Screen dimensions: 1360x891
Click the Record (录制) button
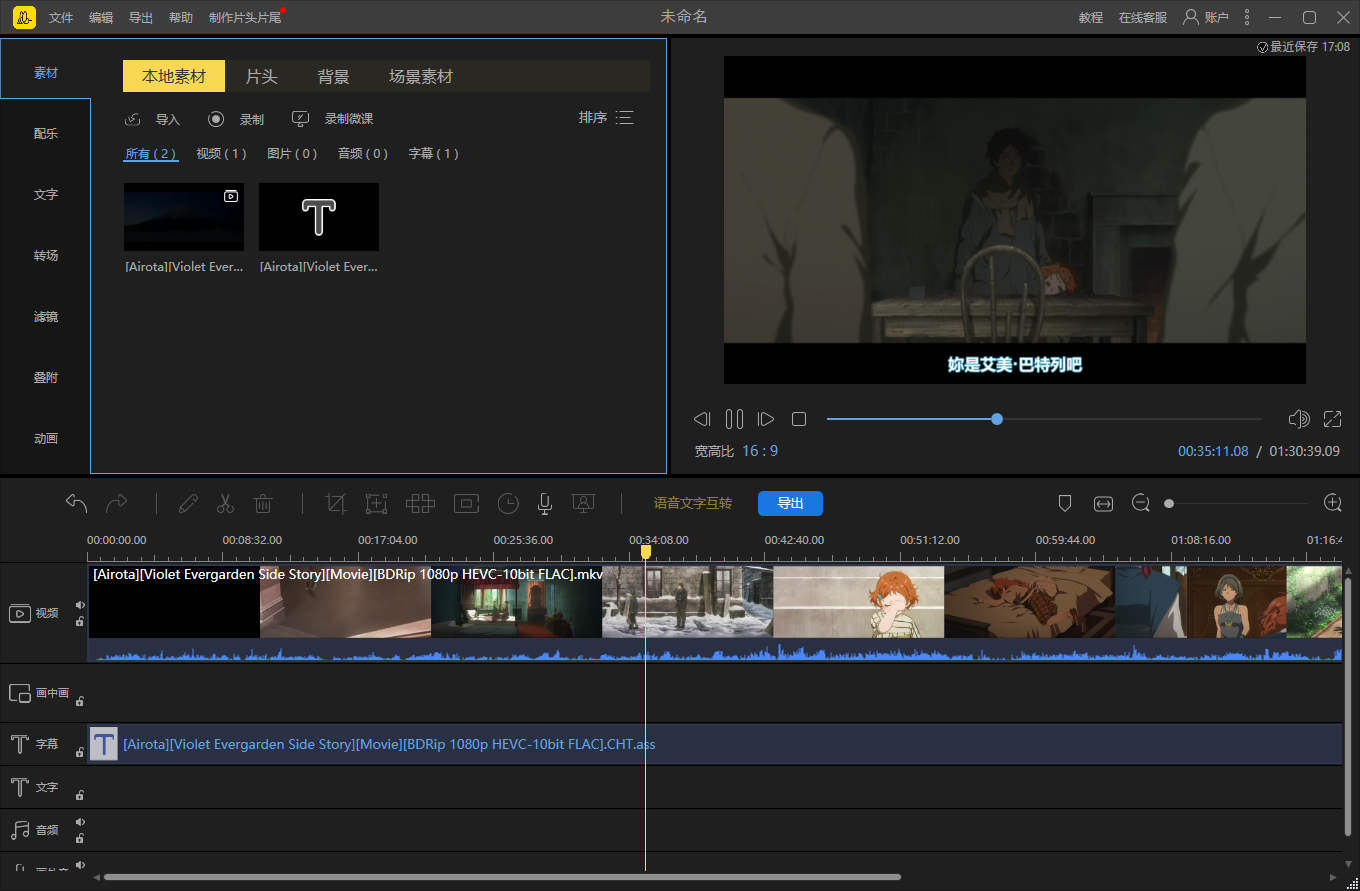click(236, 119)
